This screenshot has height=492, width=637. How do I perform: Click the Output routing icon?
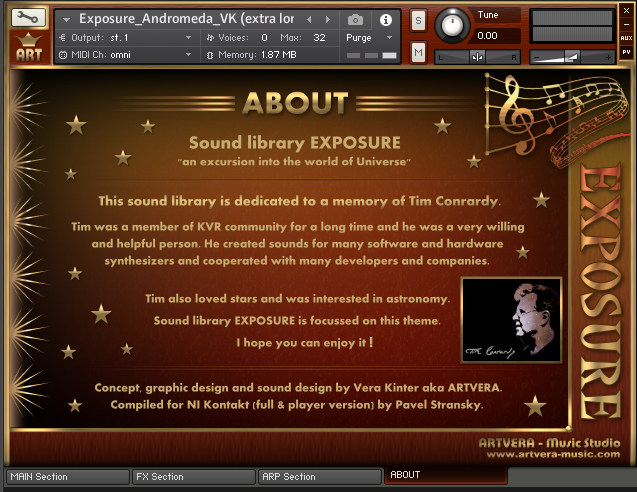[63, 38]
